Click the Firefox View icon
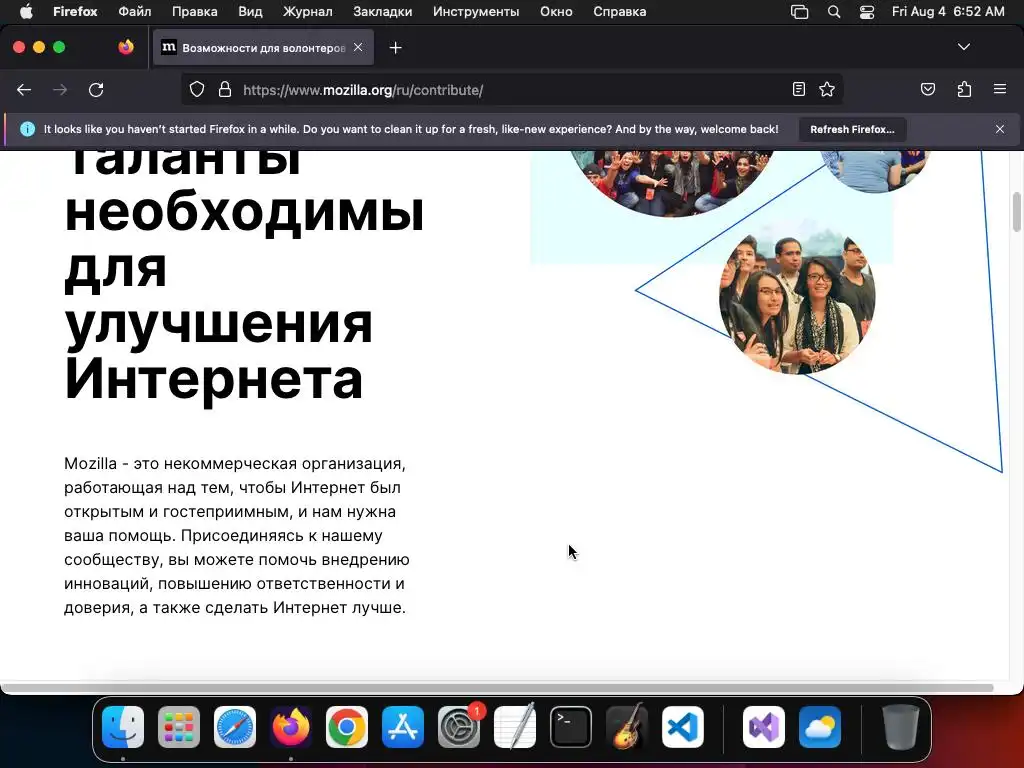This screenshot has height=768, width=1024. click(x=126, y=47)
